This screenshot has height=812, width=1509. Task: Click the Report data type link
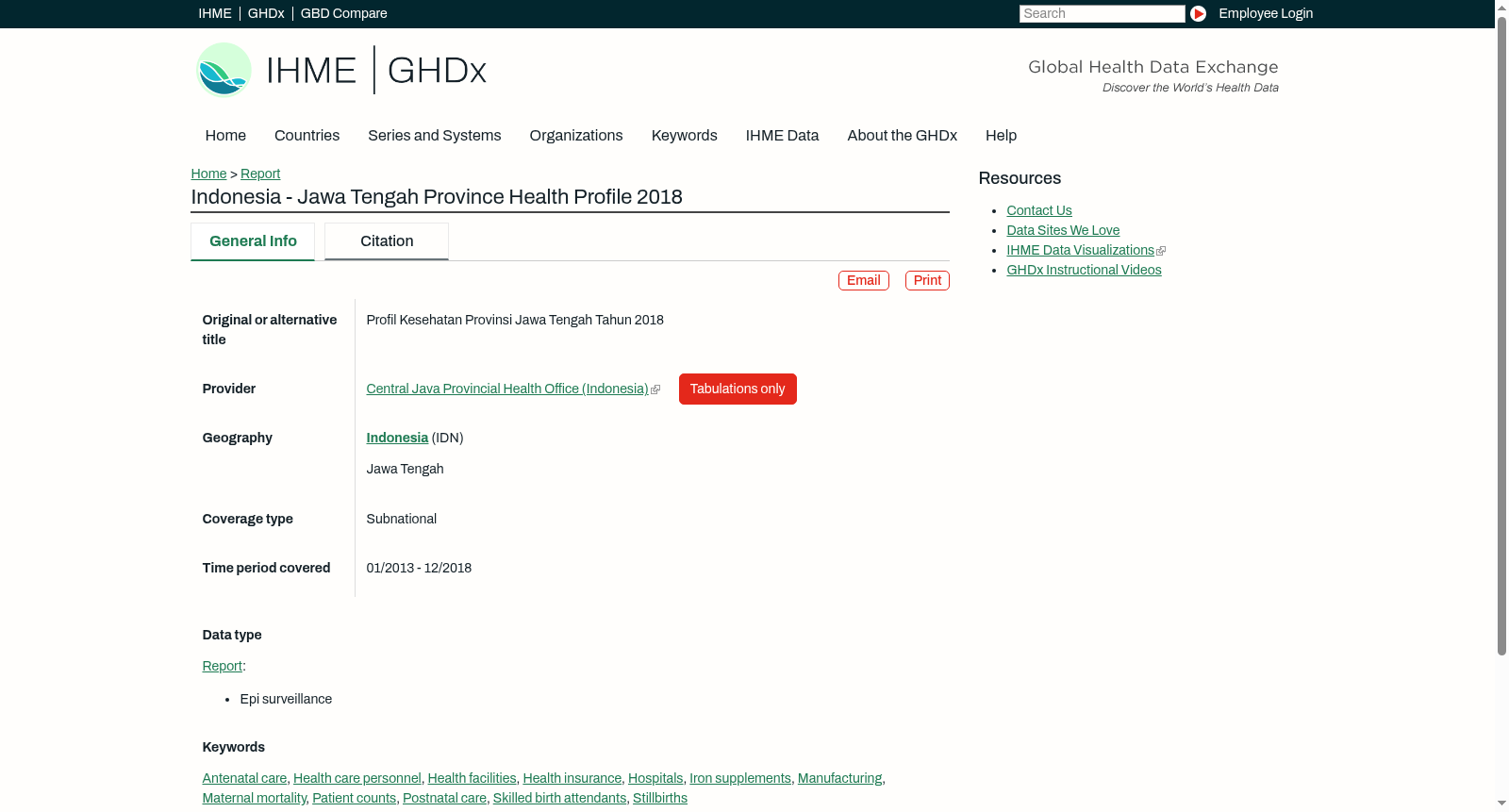point(222,666)
